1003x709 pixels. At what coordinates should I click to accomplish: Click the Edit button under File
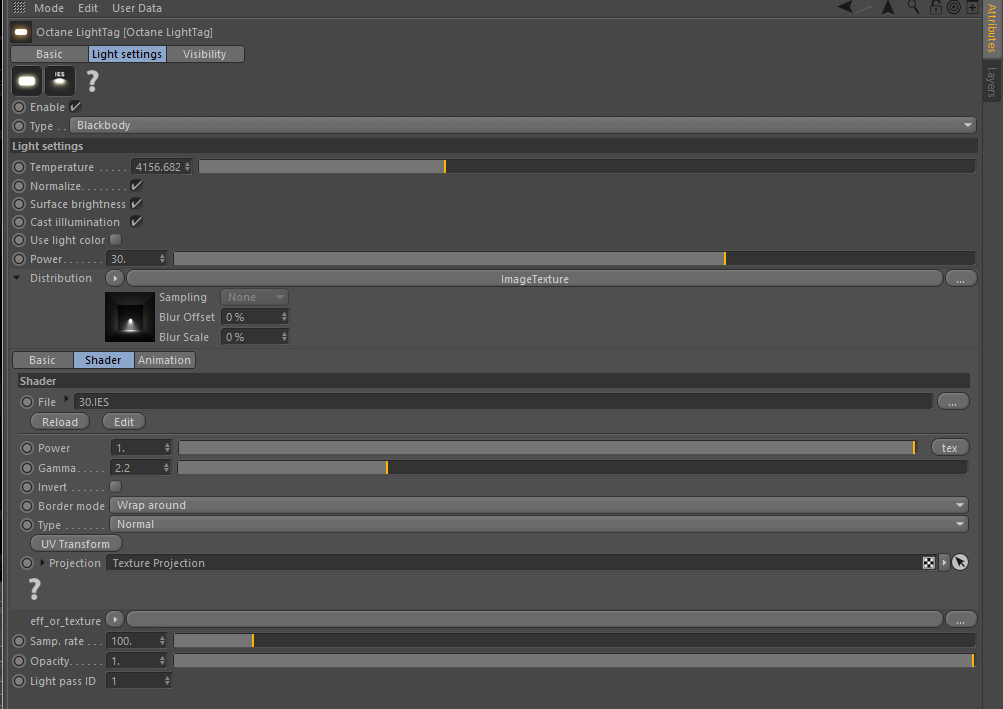click(124, 422)
